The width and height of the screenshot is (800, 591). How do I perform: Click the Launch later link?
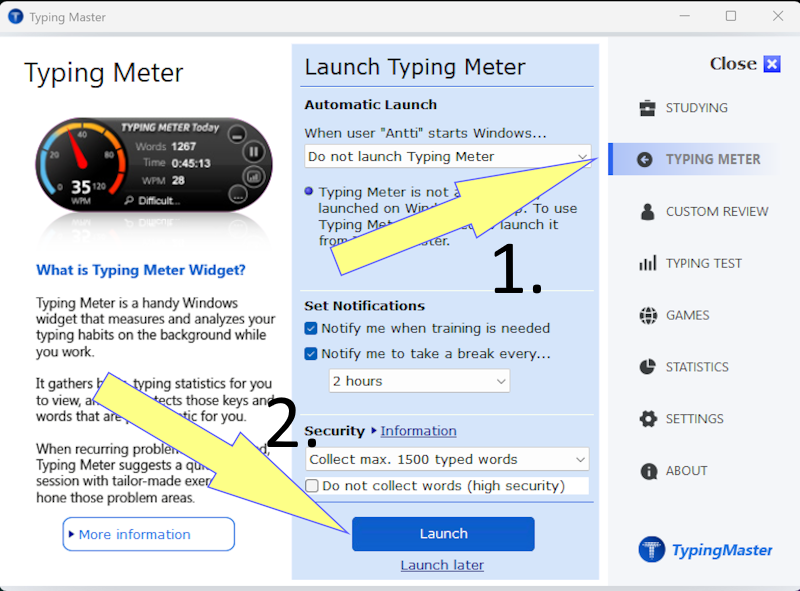point(442,565)
